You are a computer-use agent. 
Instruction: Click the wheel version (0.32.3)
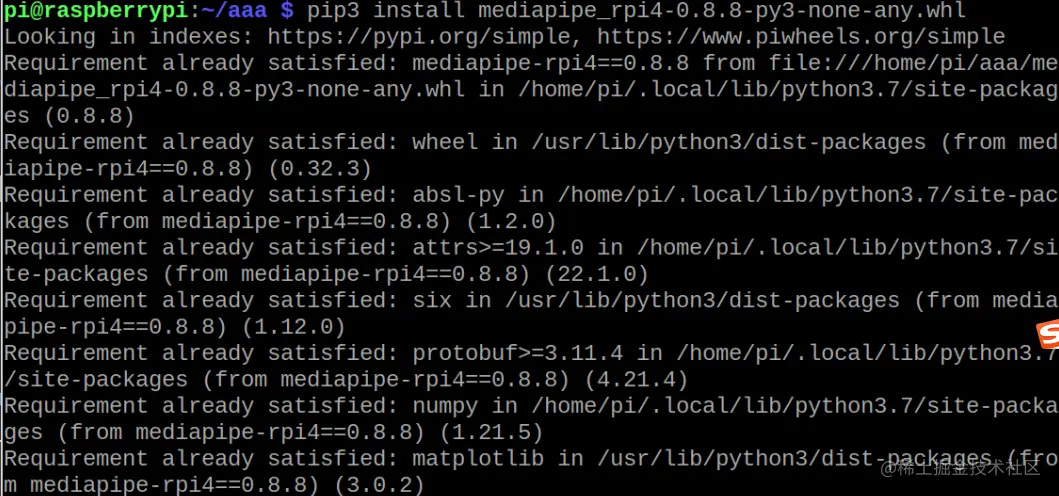(x=320, y=168)
